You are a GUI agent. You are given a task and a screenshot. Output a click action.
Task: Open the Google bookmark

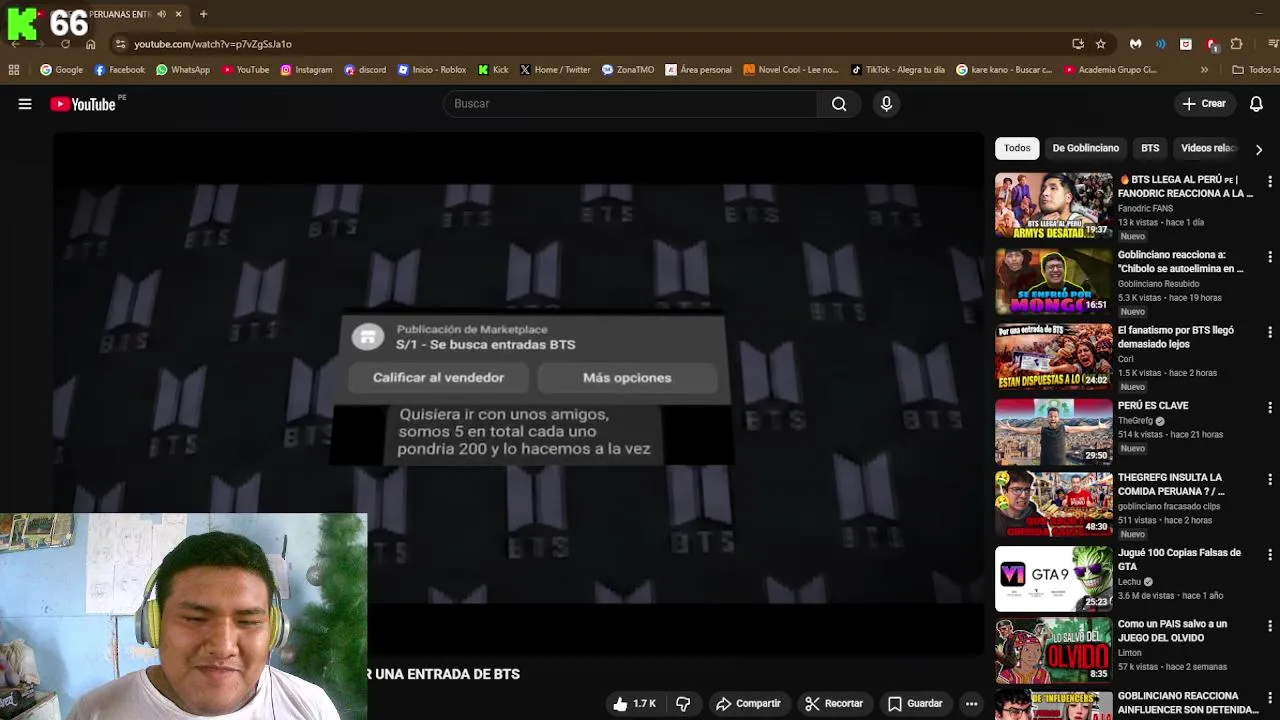(x=61, y=70)
